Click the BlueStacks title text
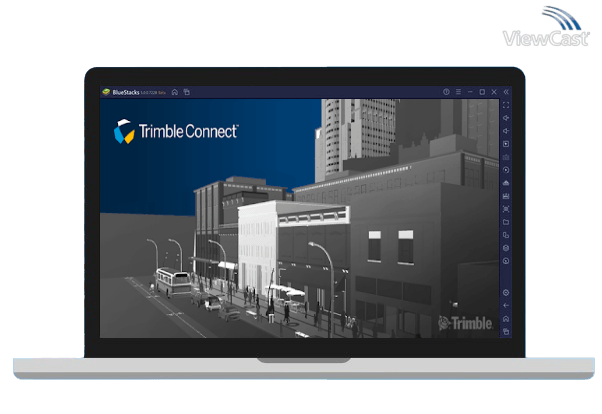This screenshot has width=602, height=414. point(126,92)
